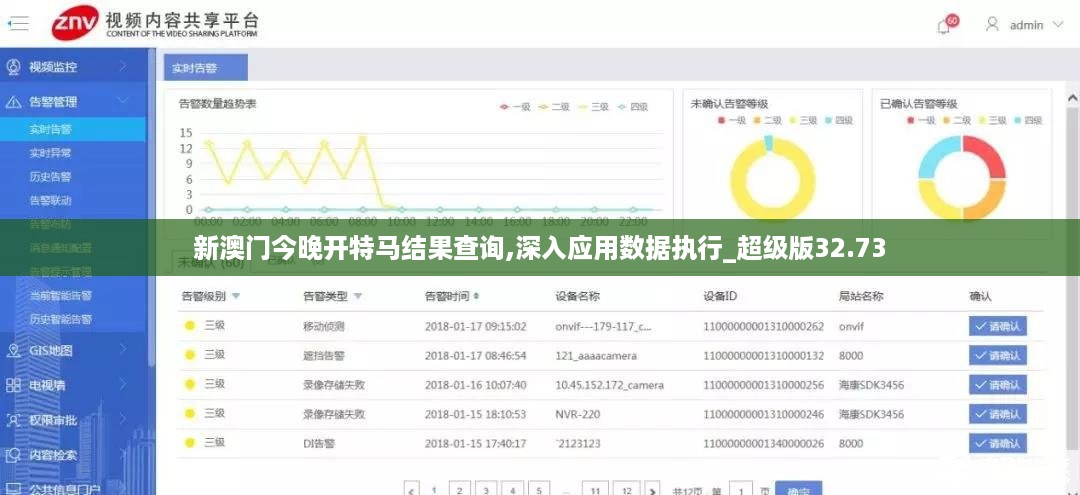Screen dimensions: 1080x495
Task: Click the page number jump input field
Action: pos(741,489)
